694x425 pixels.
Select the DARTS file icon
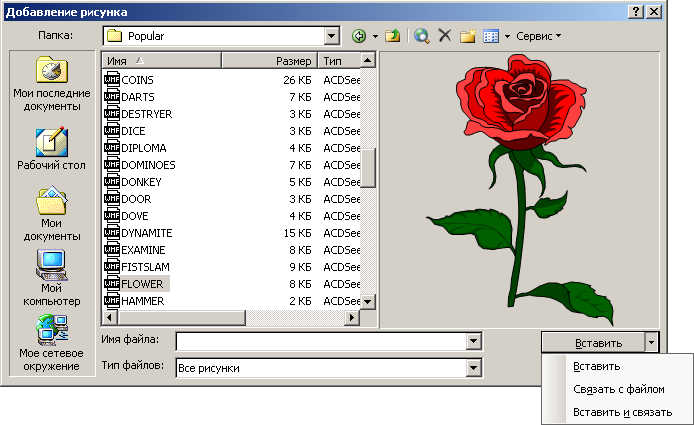[112, 97]
